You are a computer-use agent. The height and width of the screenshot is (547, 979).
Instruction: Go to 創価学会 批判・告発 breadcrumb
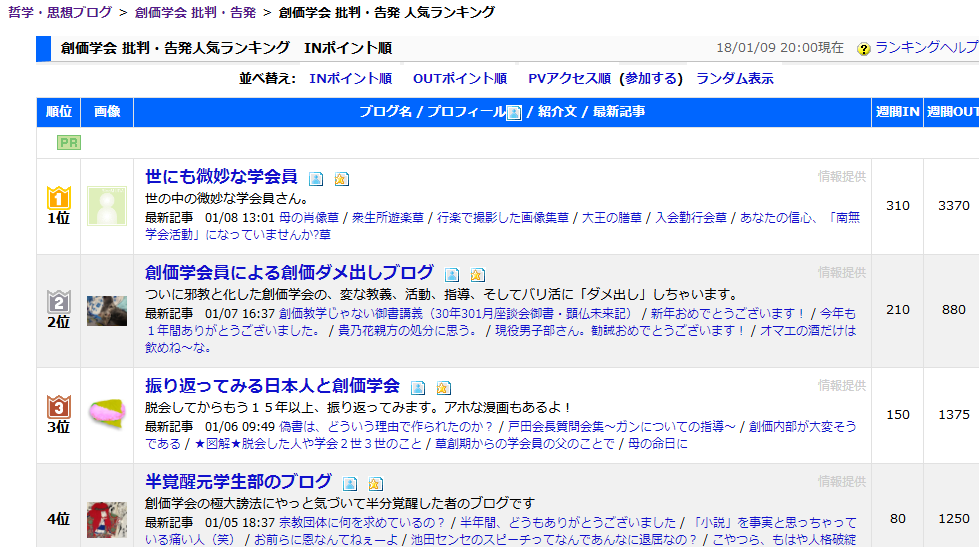(195, 12)
